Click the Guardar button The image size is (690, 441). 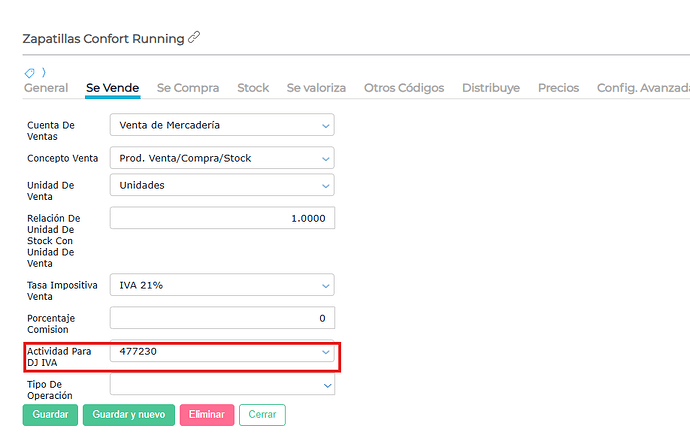tap(50, 415)
